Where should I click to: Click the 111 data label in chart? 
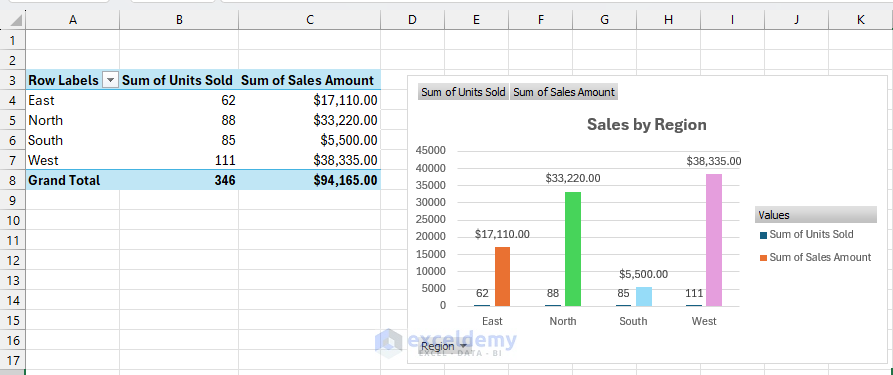coord(694,294)
